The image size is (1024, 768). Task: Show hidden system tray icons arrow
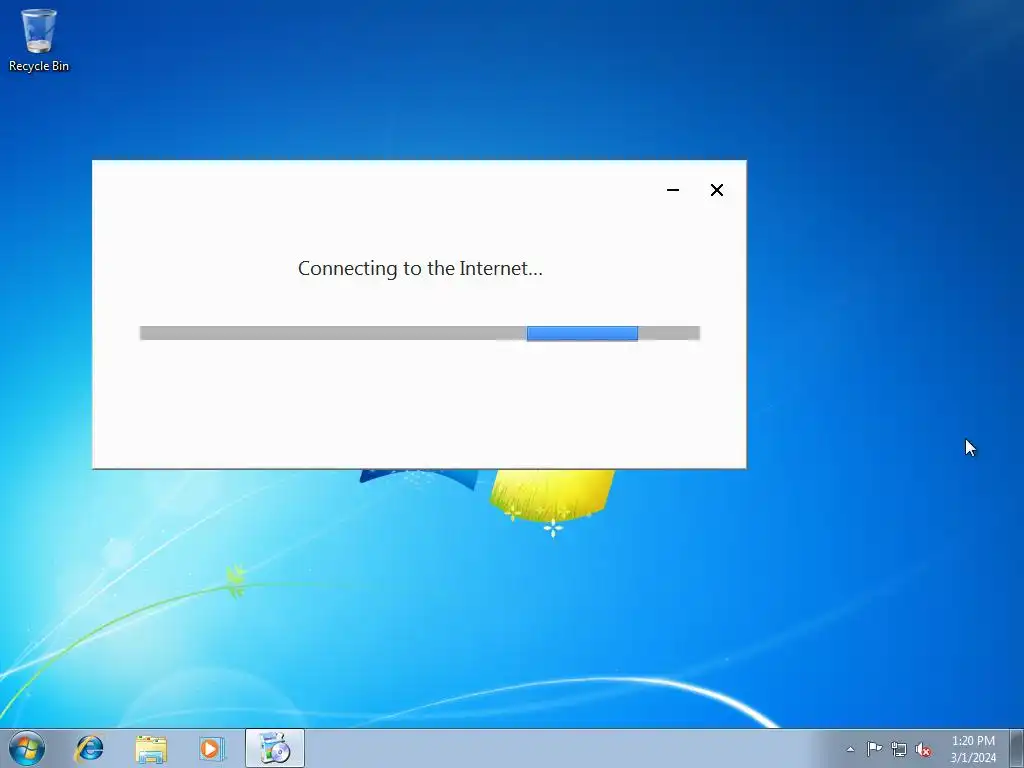point(850,749)
